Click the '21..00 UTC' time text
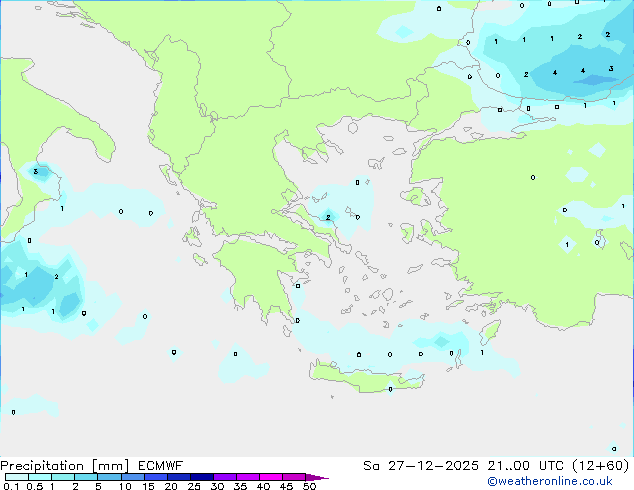This screenshot has width=634, height=490. (526, 466)
